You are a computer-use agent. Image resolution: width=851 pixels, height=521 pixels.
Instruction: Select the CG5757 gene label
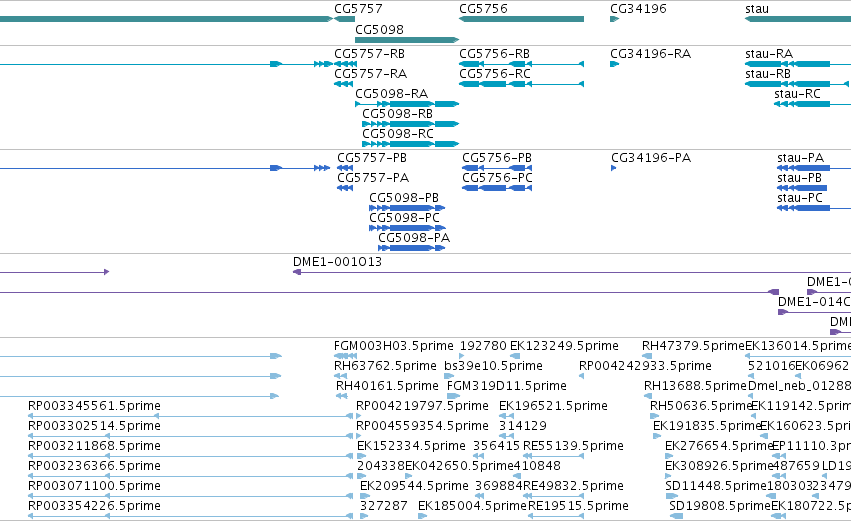[x=358, y=9]
